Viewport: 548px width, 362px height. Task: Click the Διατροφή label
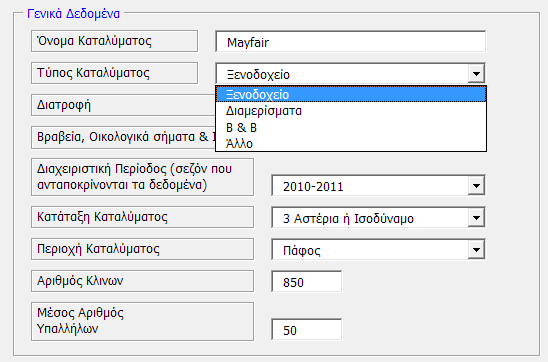pos(123,105)
